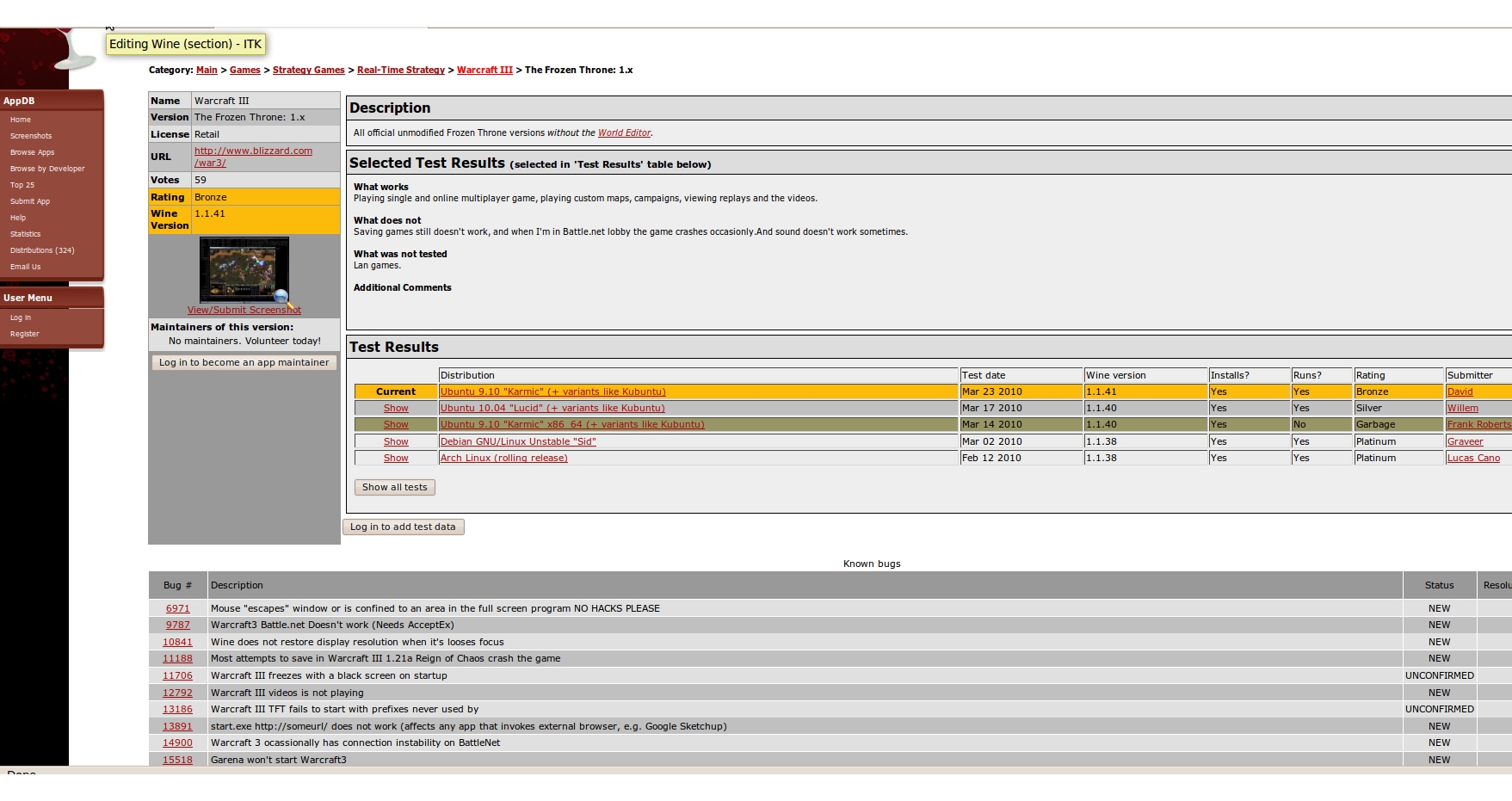Open the blizzard.com war3 URL link
This screenshot has height=801, width=1512.
(253, 157)
